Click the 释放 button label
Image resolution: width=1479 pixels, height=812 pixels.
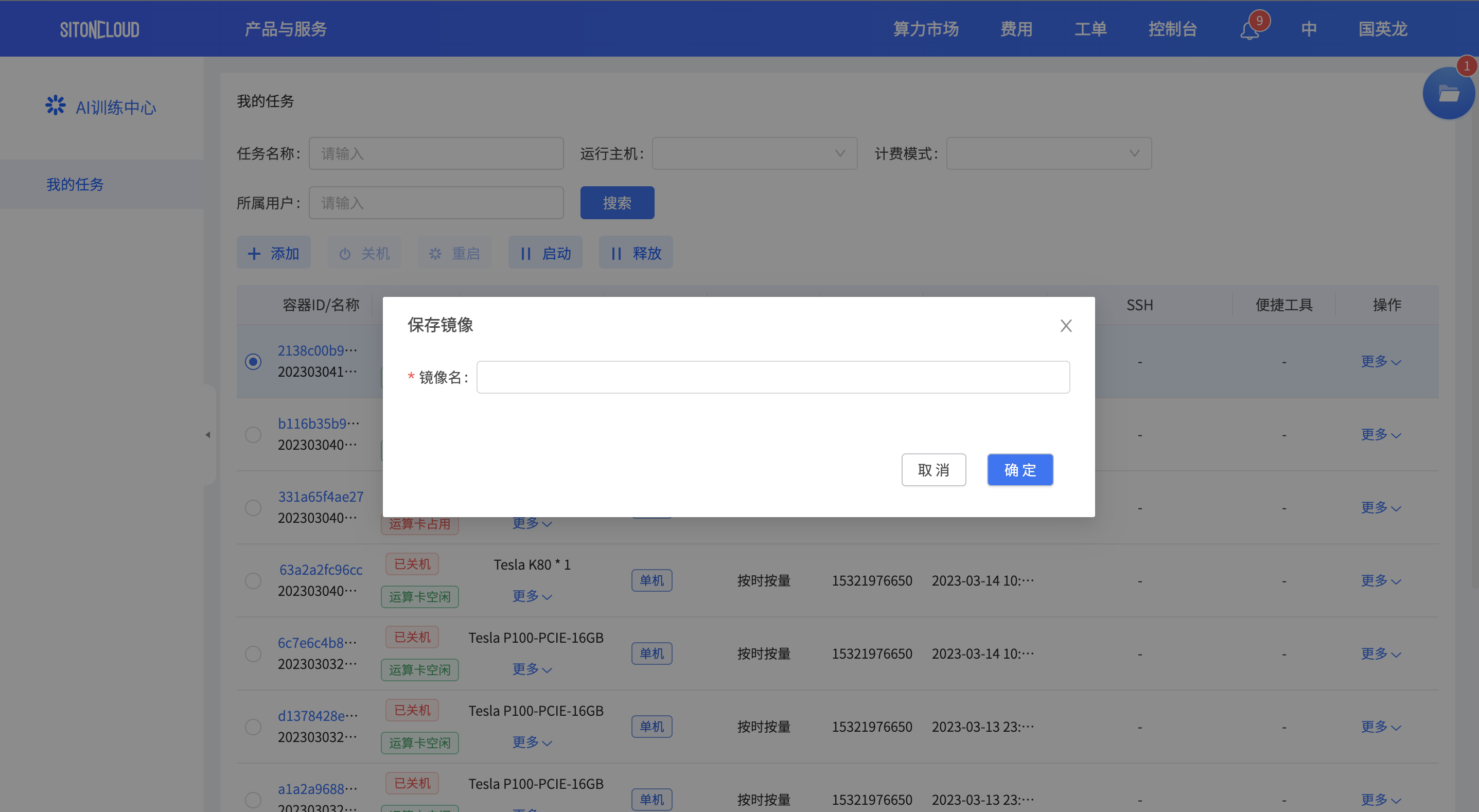pos(647,253)
